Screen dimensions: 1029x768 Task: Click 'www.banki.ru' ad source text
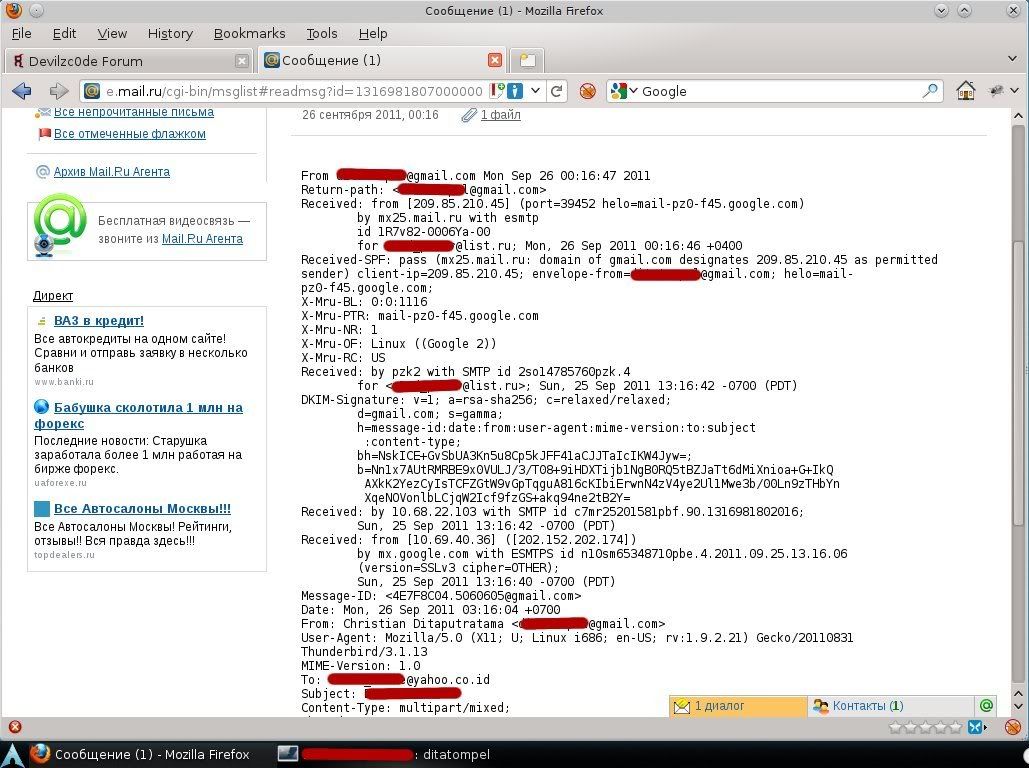pos(64,382)
